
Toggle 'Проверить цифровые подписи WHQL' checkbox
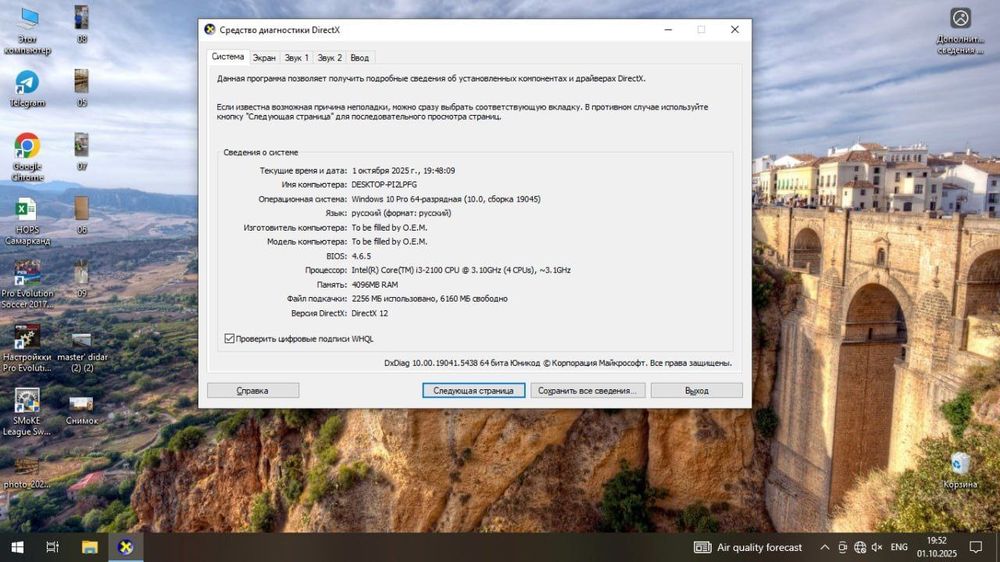tap(229, 339)
